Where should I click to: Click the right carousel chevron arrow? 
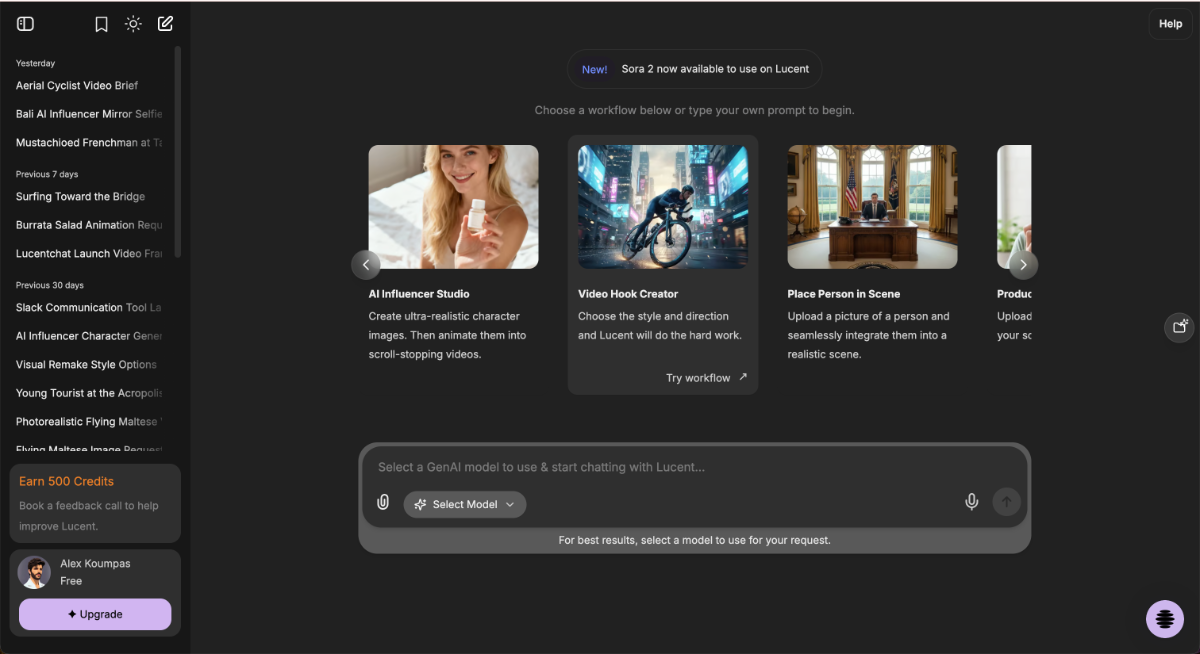coord(1023,264)
